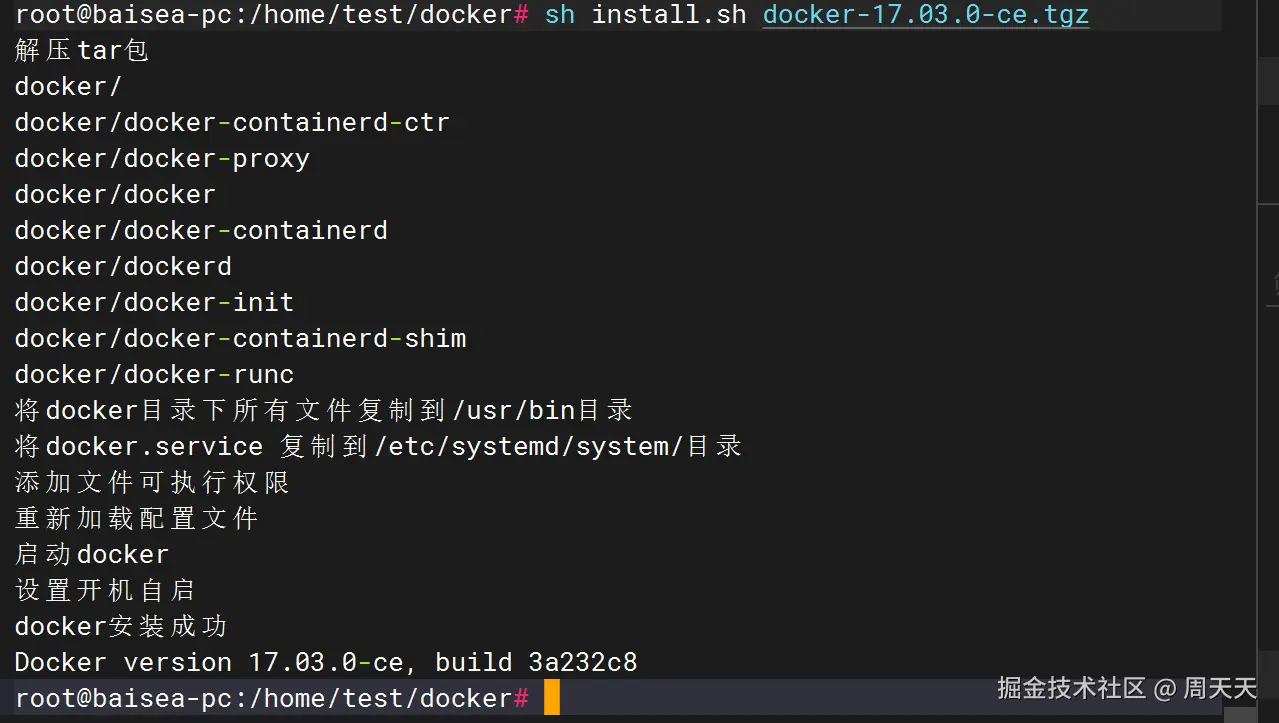Screen dimensions: 1279x723
Task: Click the 'docker/docker-containerd-shim' output line
Action: (240, 338)
